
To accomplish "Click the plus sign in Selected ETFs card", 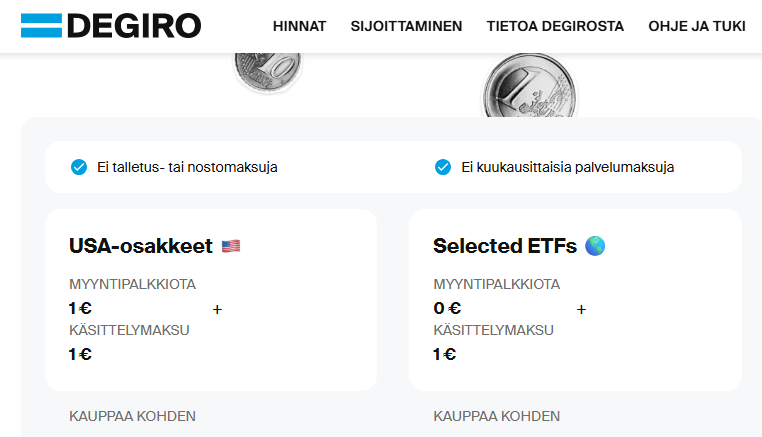I will (581, 310).
